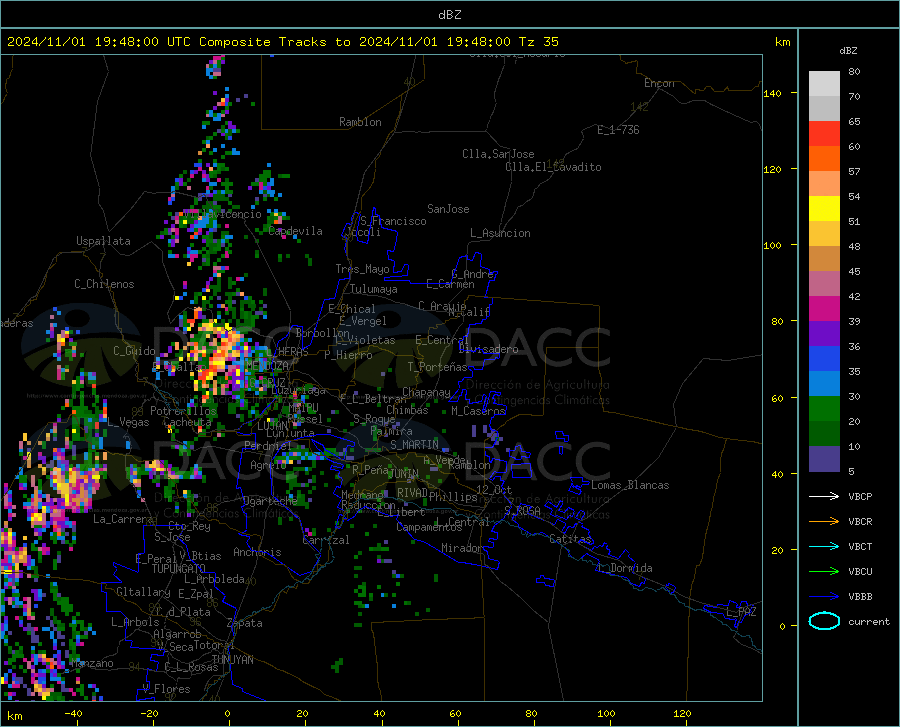Click the green VBCU arrow legend icon
The height and width of the screenshot is (727, 900).
824,572
